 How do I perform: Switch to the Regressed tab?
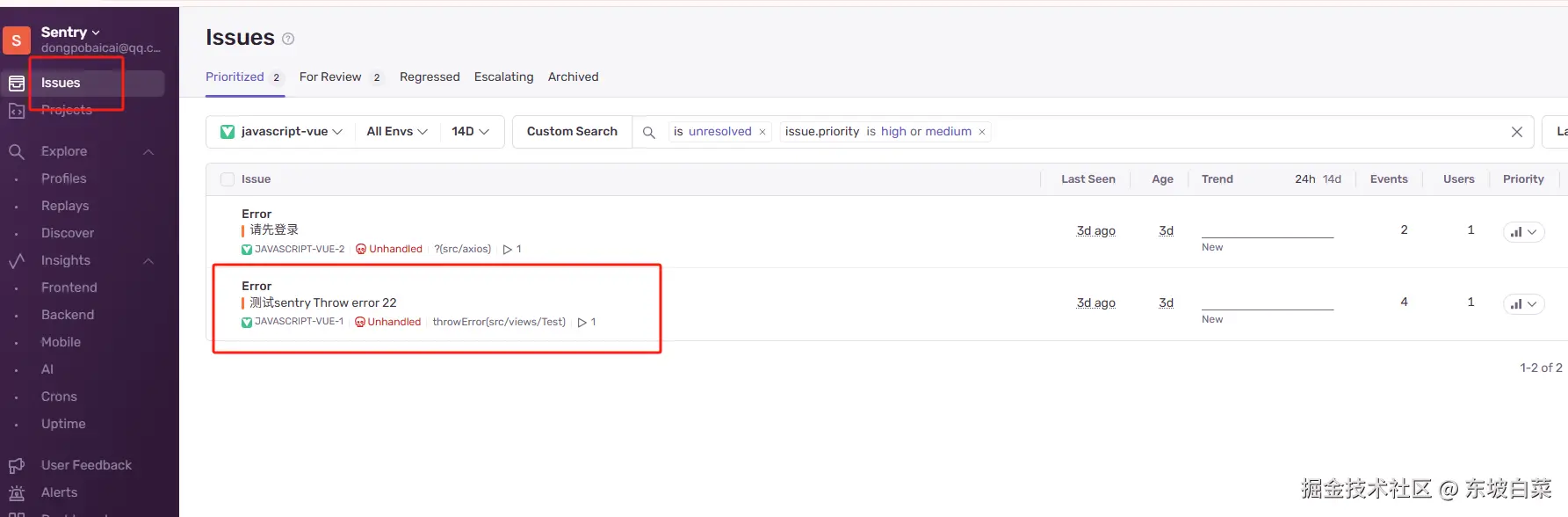[430, 77]
